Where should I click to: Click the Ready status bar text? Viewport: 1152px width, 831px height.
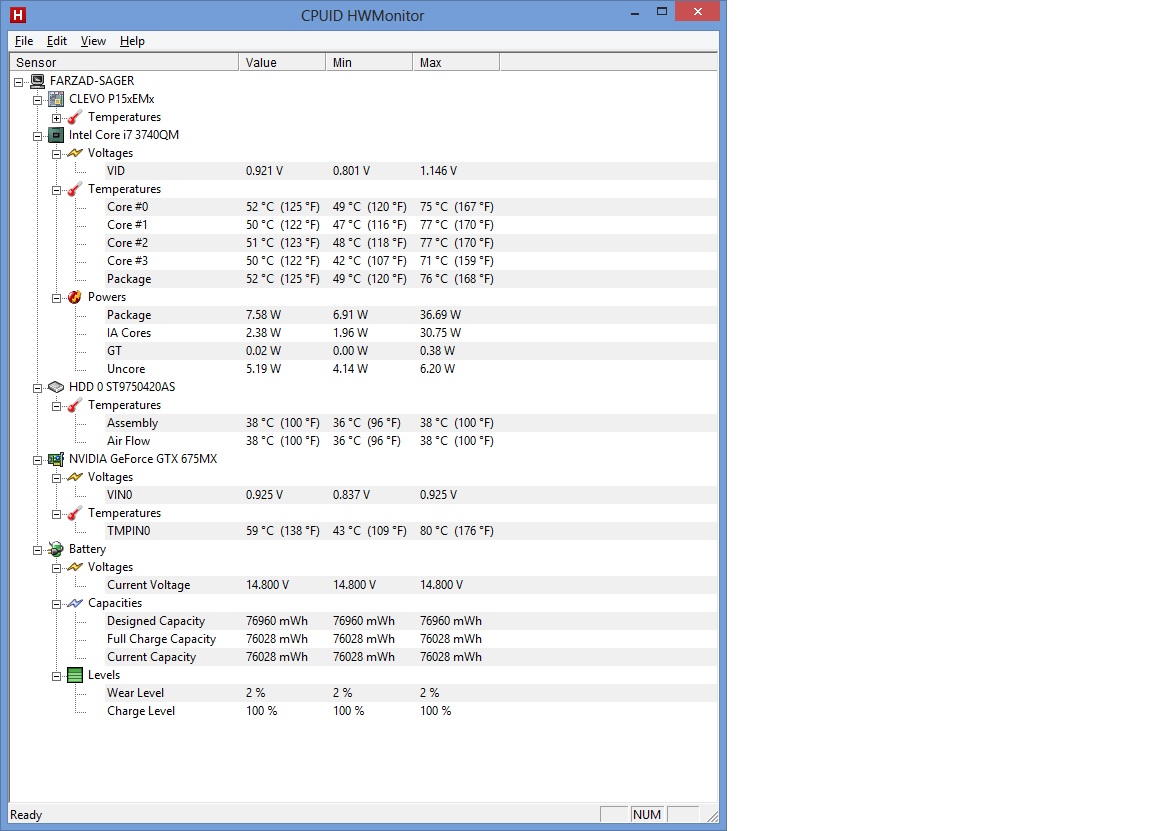[x=26, y=815]
